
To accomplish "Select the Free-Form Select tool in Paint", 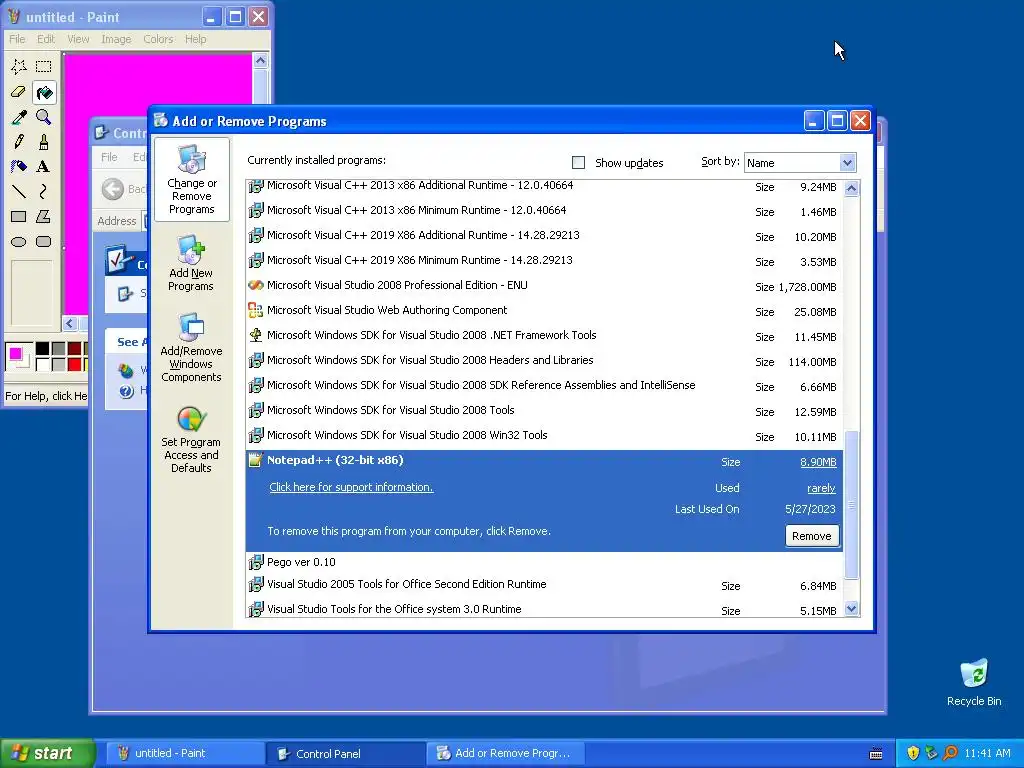I will click(19, 67).
